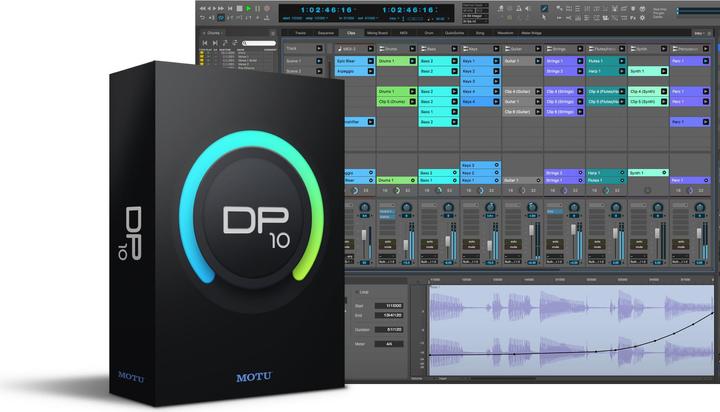Image resolution: width=720 pixels, height=412 pixels.
Task: Launch the Guitar track header play button
Action: (538, 49)
